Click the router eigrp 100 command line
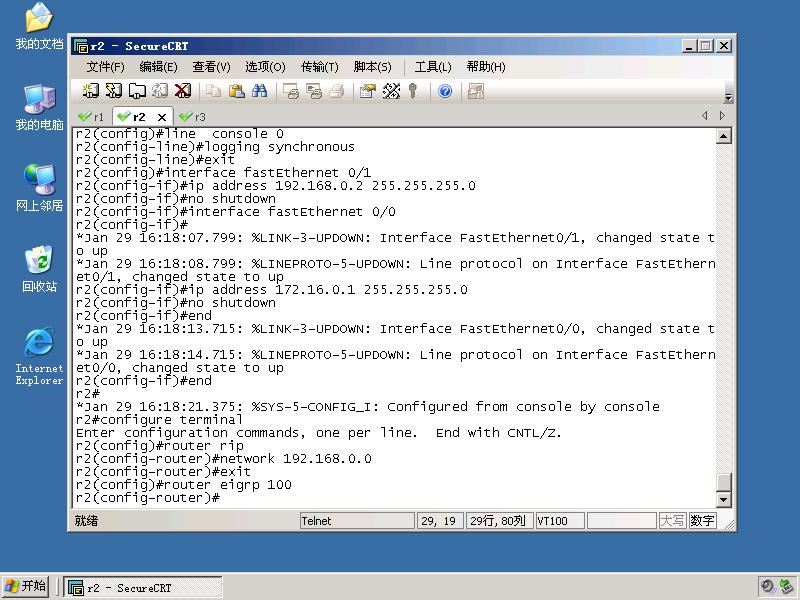 [184, 485]
